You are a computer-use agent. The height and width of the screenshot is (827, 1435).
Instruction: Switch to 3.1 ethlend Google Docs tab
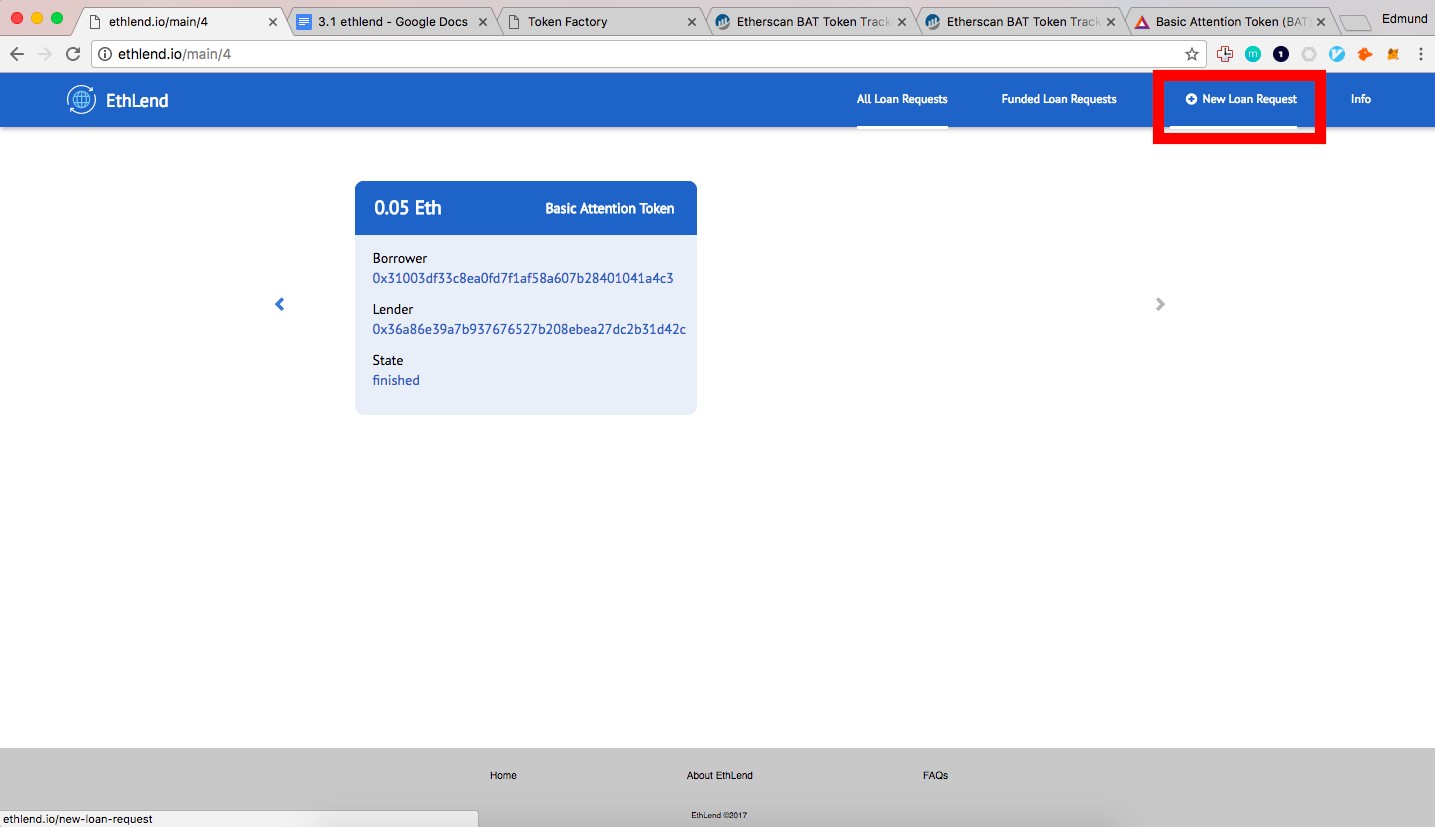tap(392, 21)
